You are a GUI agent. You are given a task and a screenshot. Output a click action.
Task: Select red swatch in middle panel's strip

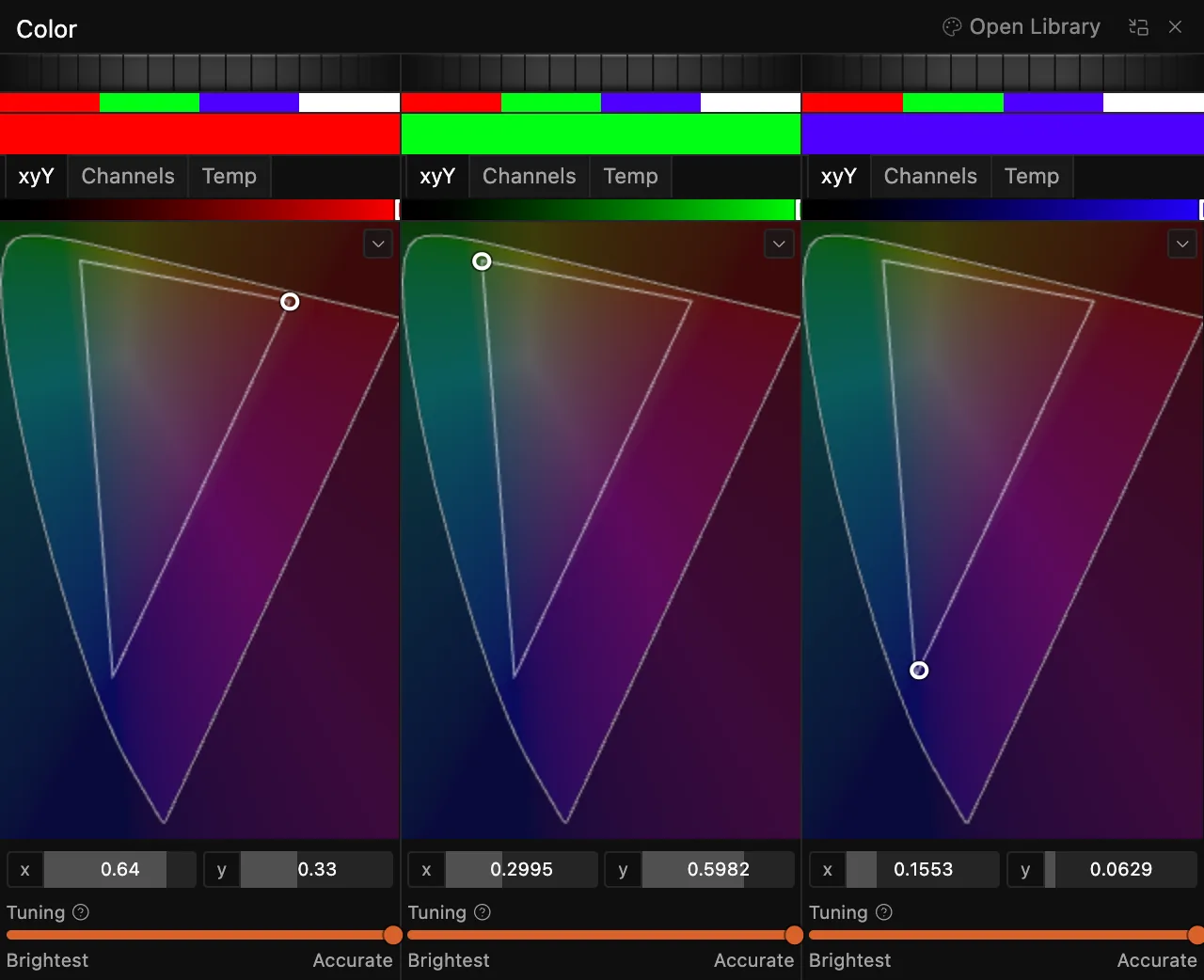(x=451, y=103)
